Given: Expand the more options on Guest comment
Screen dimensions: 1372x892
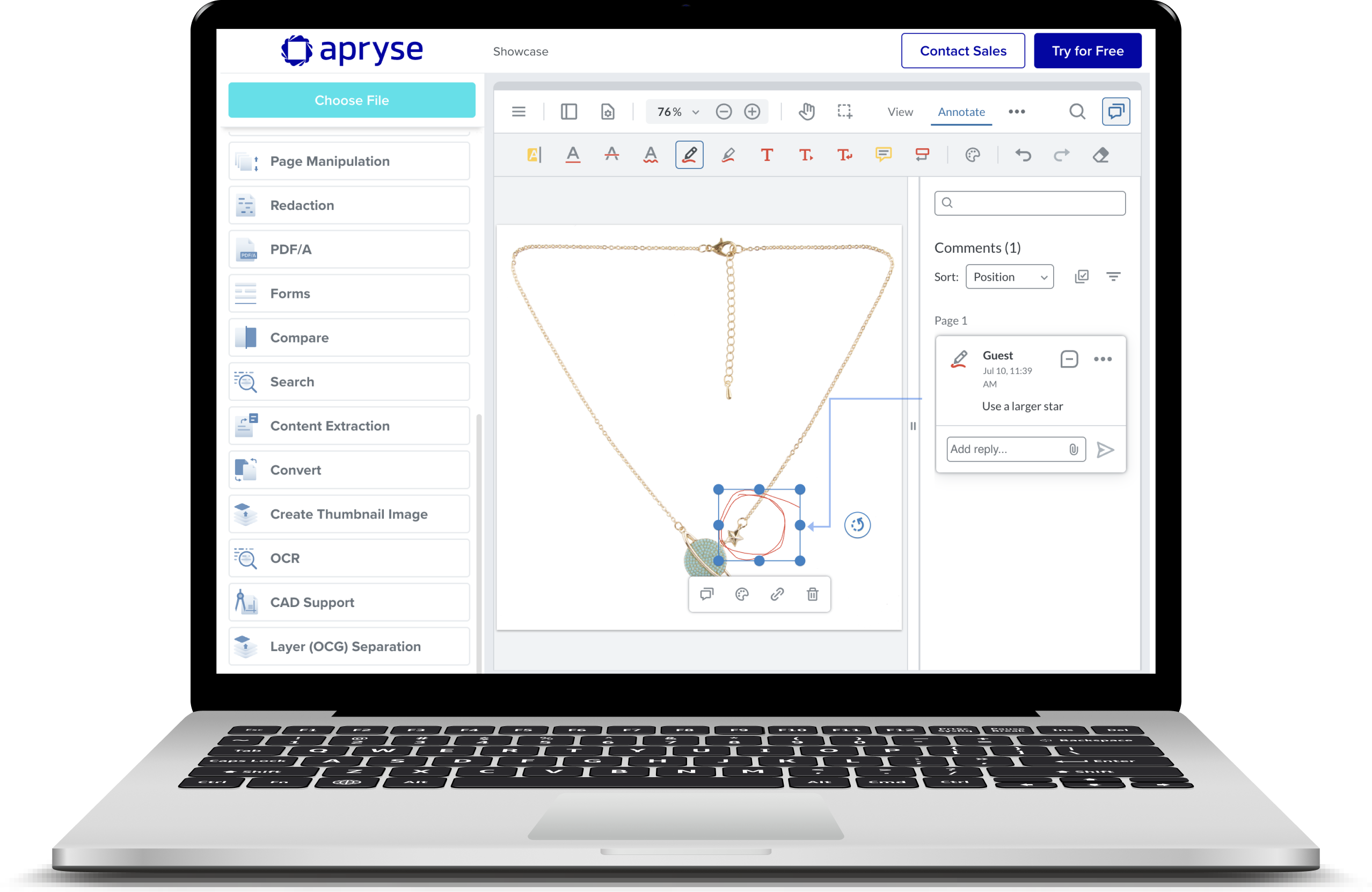Looking at the screenshot, I should [1101, 360].
